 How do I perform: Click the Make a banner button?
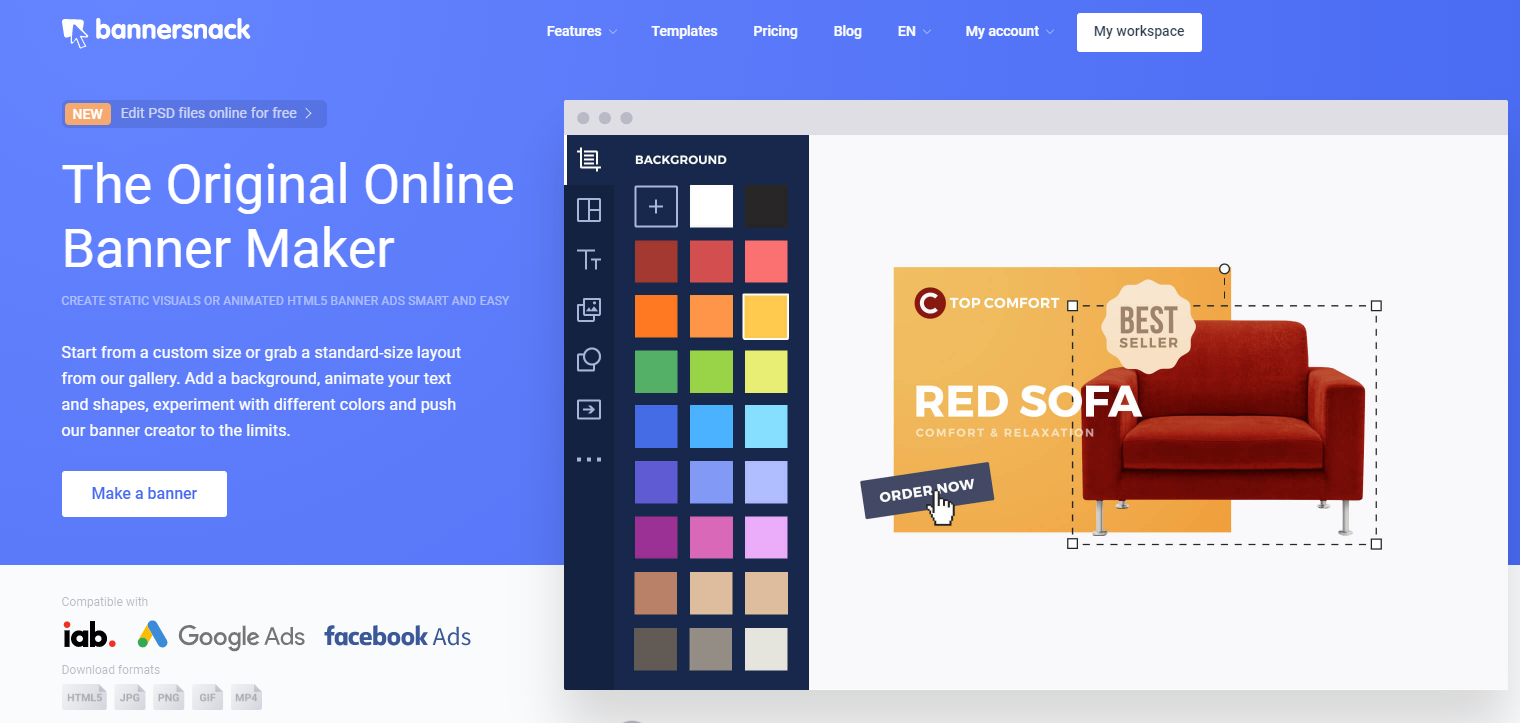tap(144, 494)
